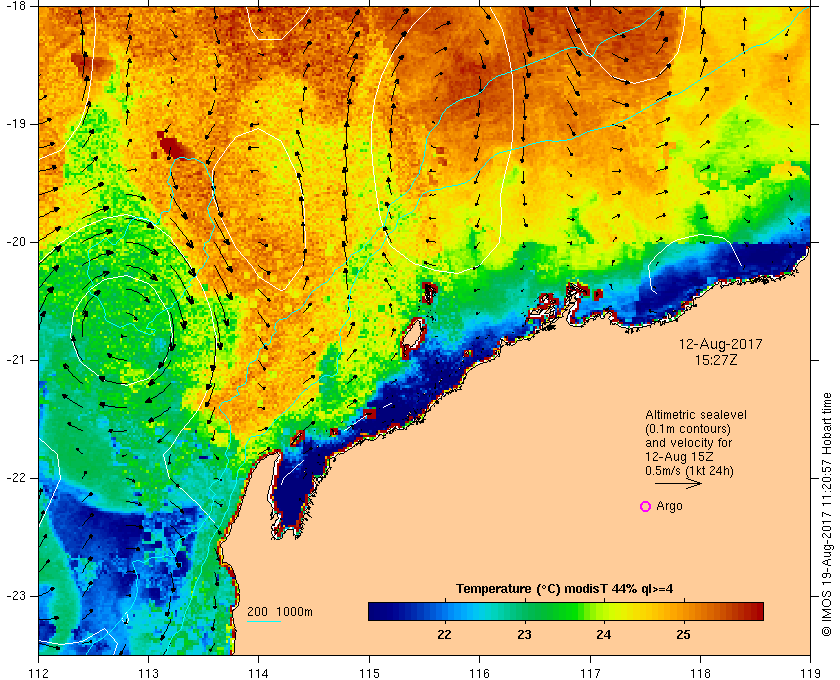Click the 12-Aug 15Z caption line
The width and height of the screenshot is (840, 680).
(x=679, y=457)
